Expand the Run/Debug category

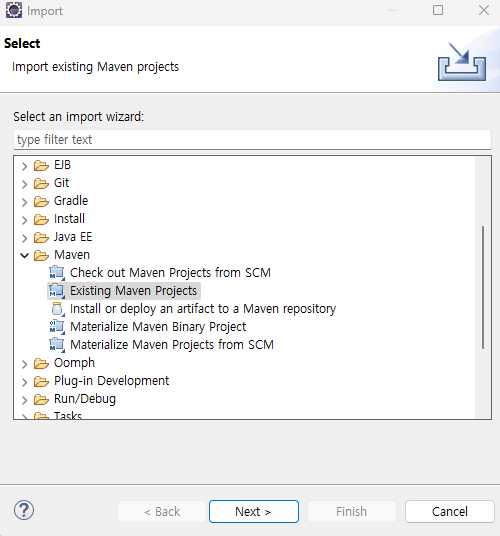pos(24,400)
